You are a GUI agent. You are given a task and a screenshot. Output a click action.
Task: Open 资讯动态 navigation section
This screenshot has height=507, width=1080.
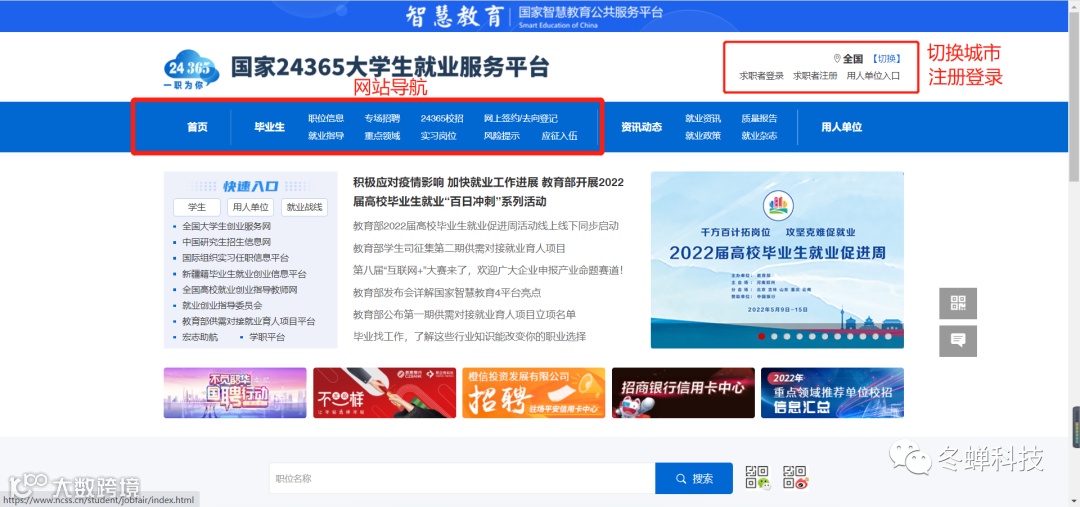(x=641, y=127)
